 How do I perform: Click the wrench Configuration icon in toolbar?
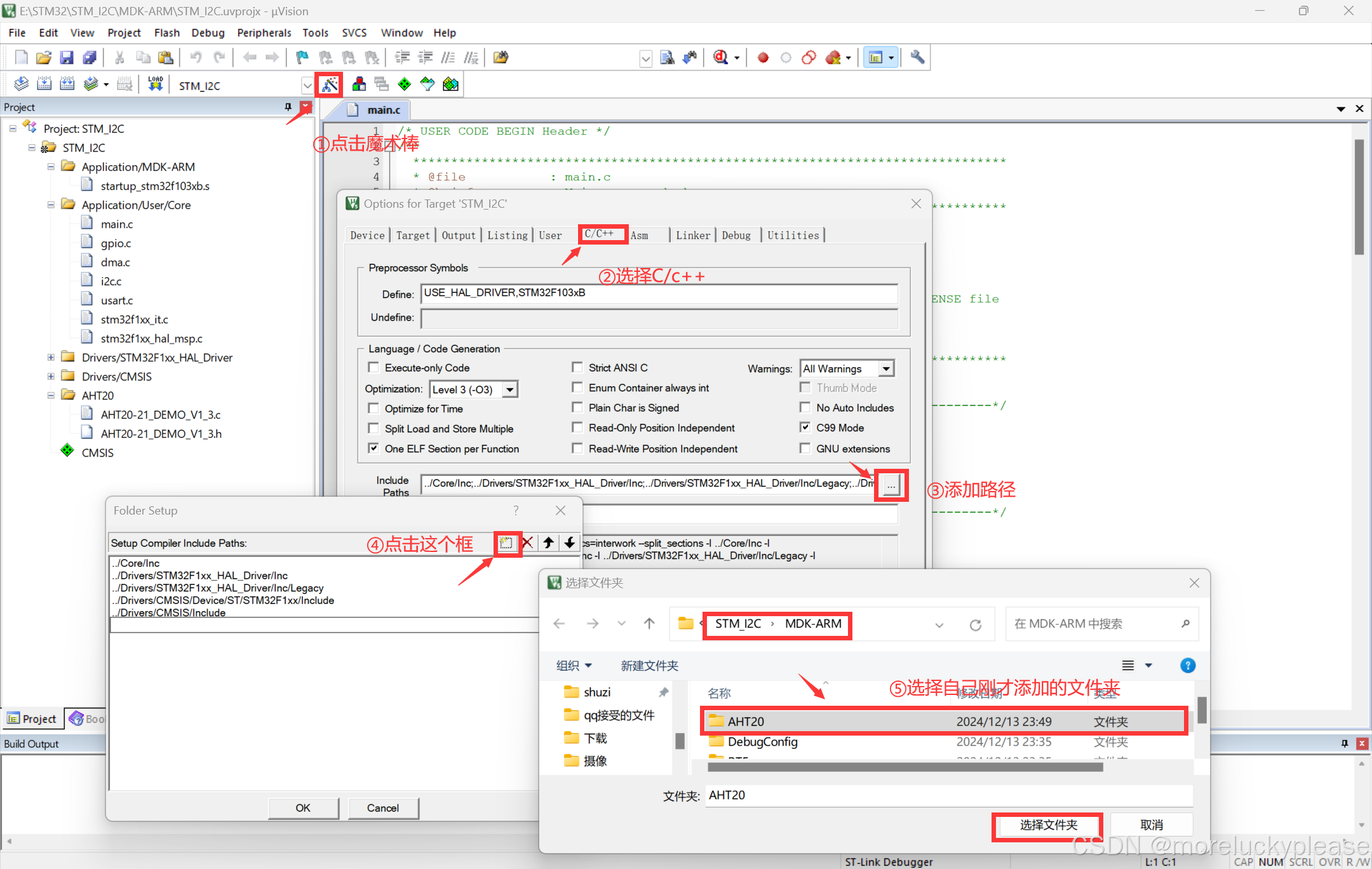tap(917, 58)
